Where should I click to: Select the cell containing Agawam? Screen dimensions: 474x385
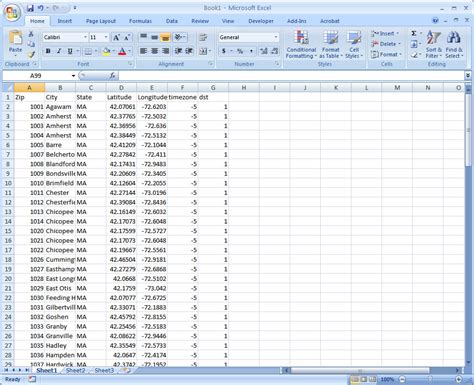(x=60, y=107)
